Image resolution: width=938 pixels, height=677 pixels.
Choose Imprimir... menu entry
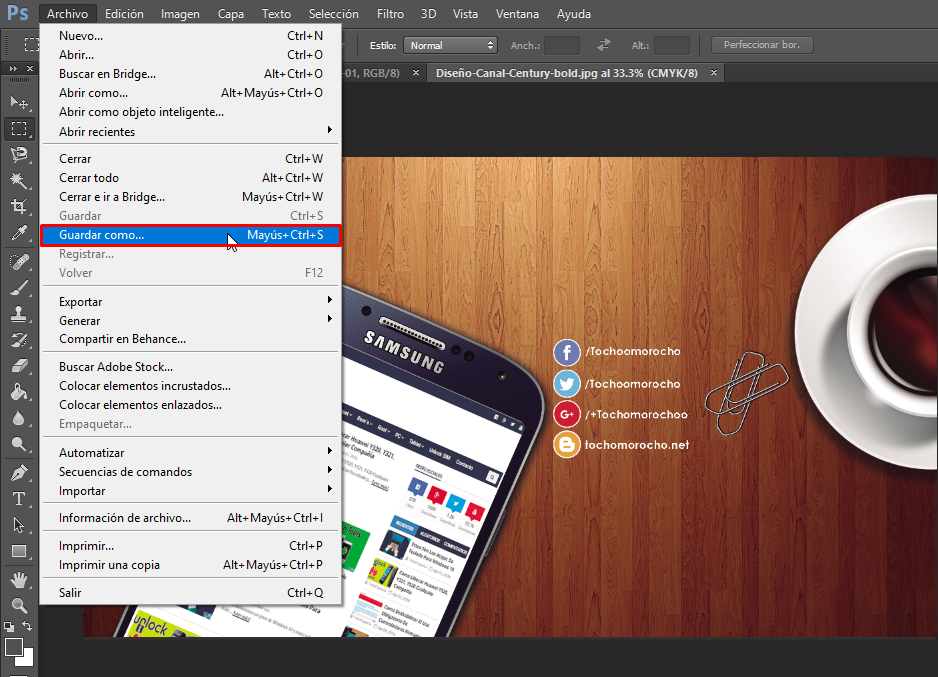tap(190, 546)
